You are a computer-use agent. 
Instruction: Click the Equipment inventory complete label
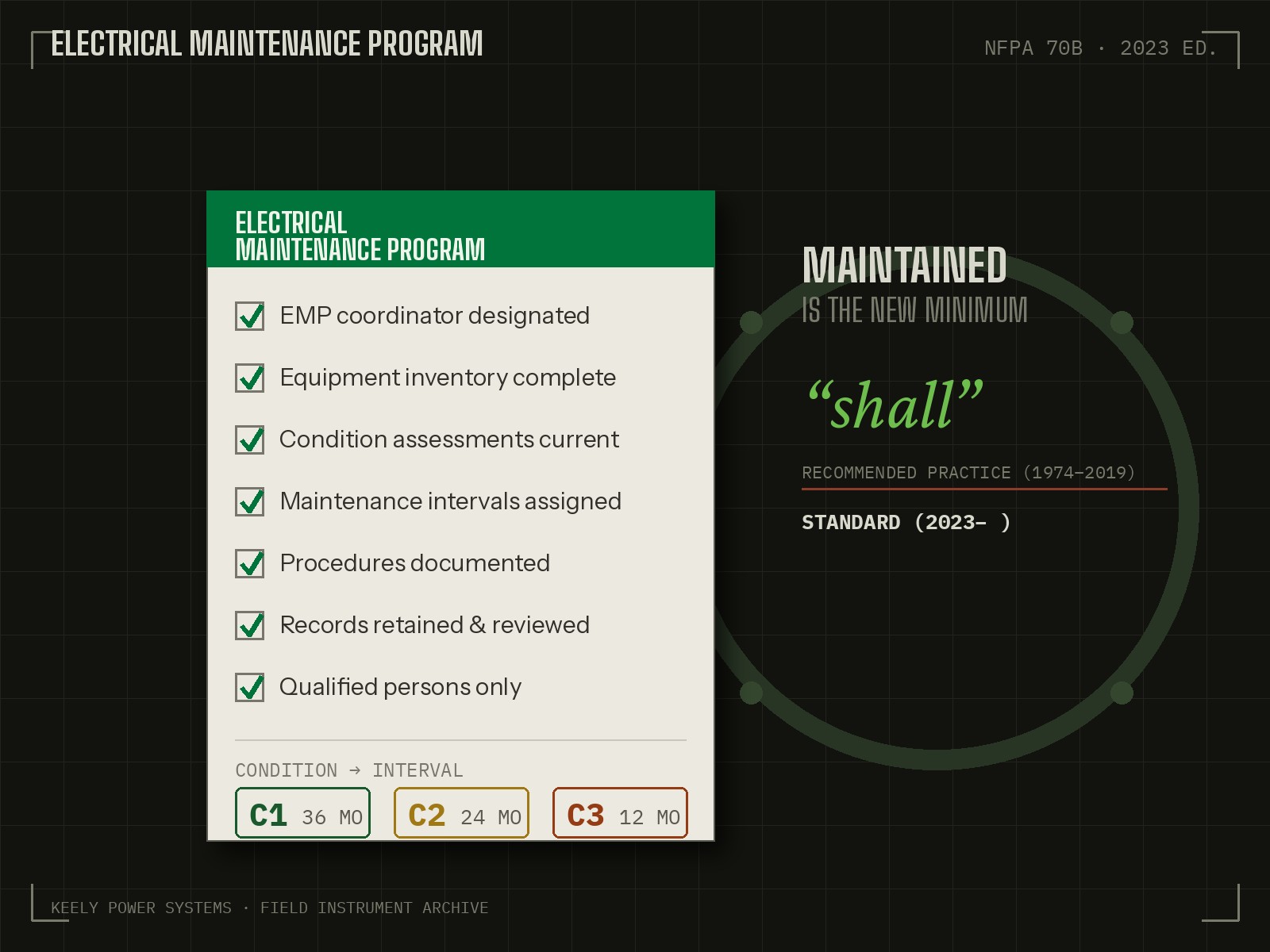coord(448,378)
